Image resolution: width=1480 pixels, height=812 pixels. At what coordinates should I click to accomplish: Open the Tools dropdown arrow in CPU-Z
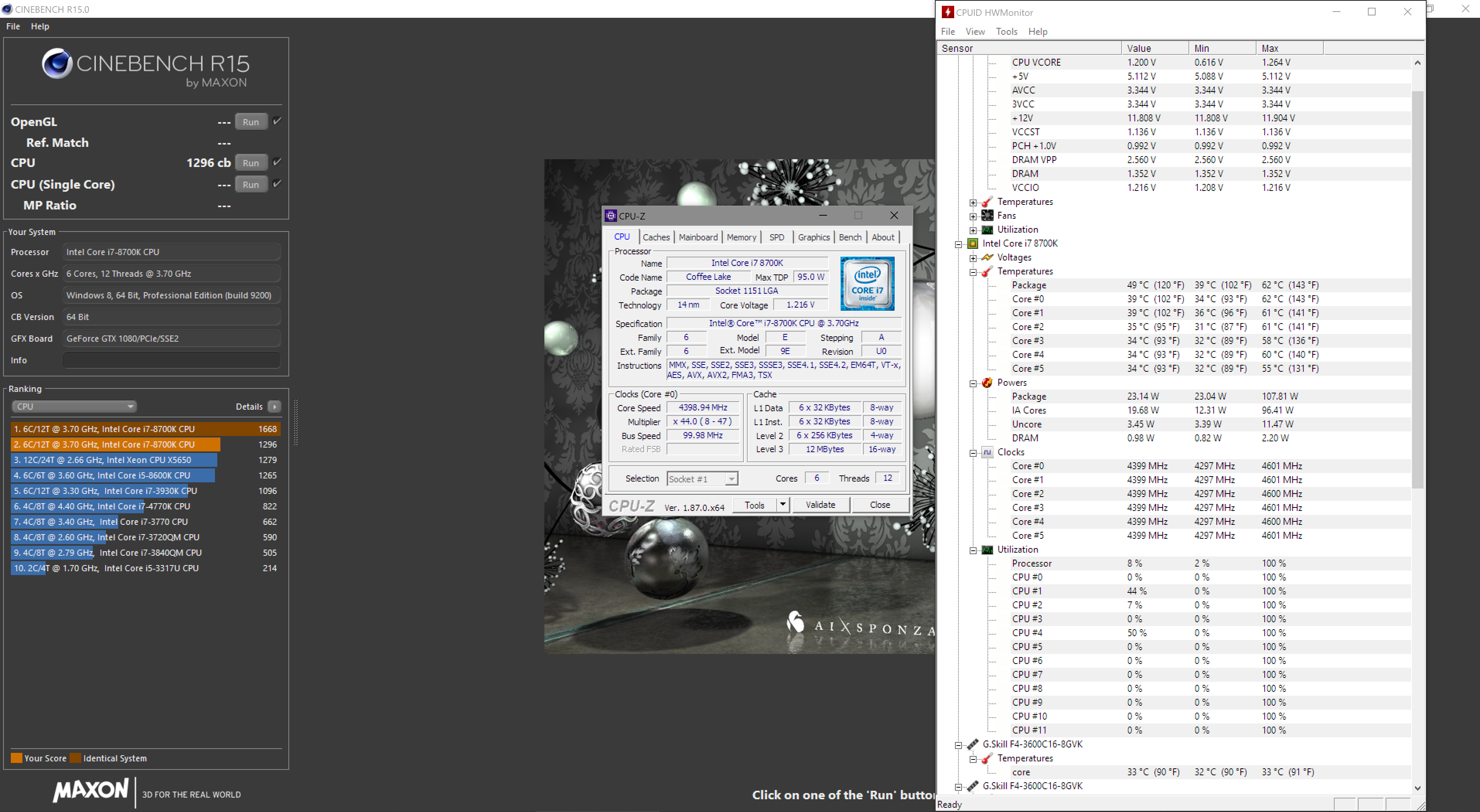pos(783,505)
